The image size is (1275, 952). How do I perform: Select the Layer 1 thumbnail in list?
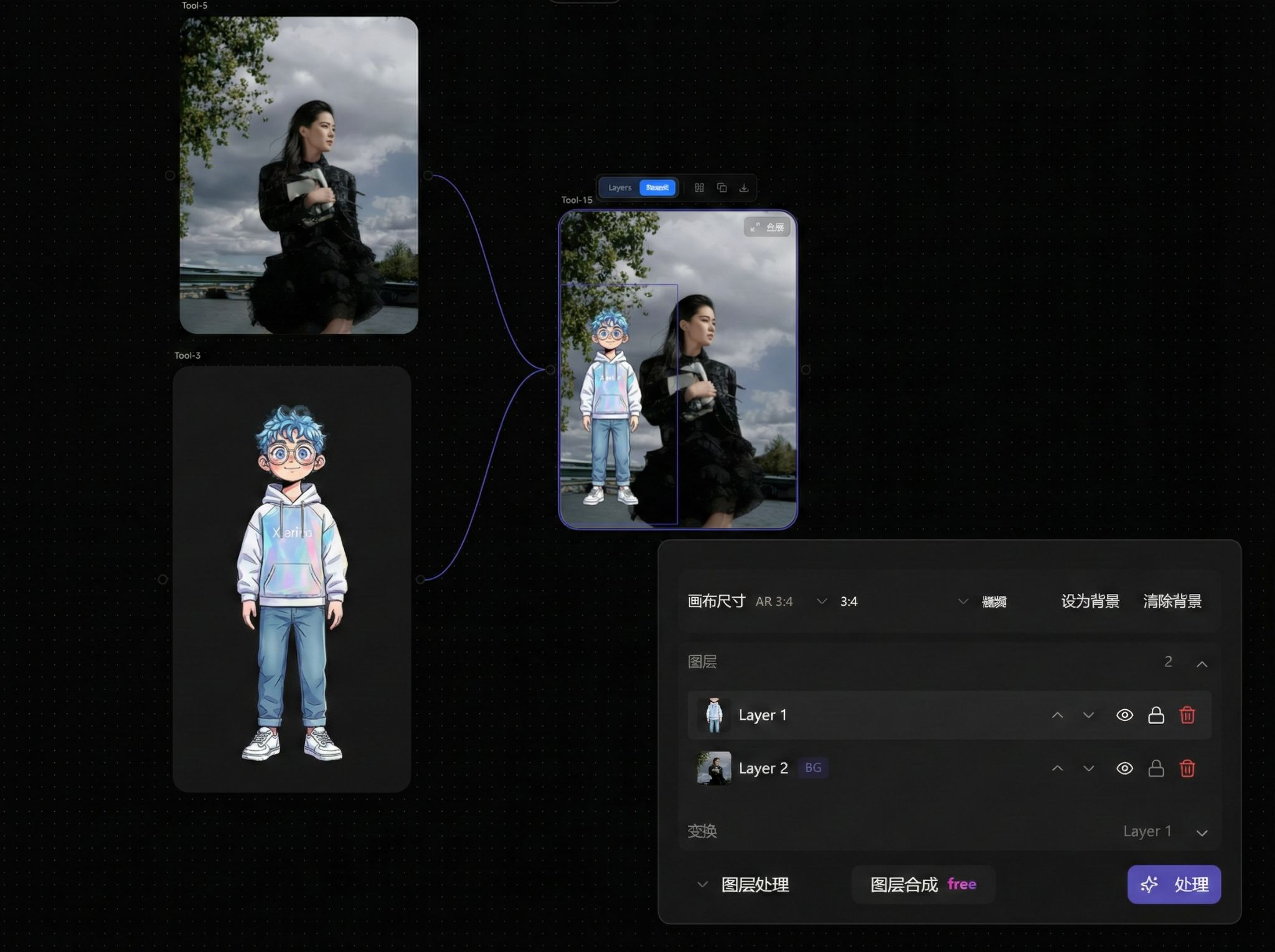click(714, 715)
